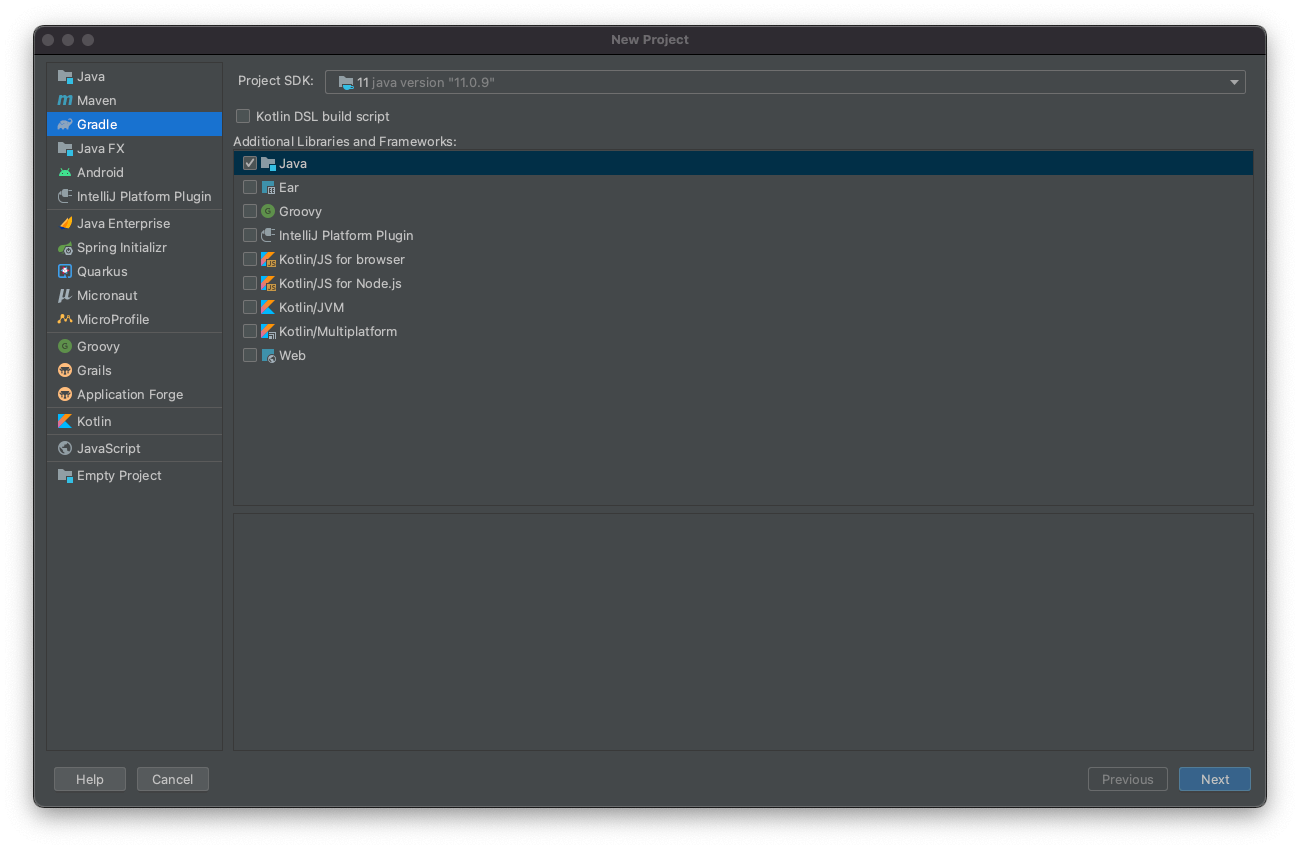Select Grails in the project list
Viewport: 1300px width, 849px height.
click(134, 370)
